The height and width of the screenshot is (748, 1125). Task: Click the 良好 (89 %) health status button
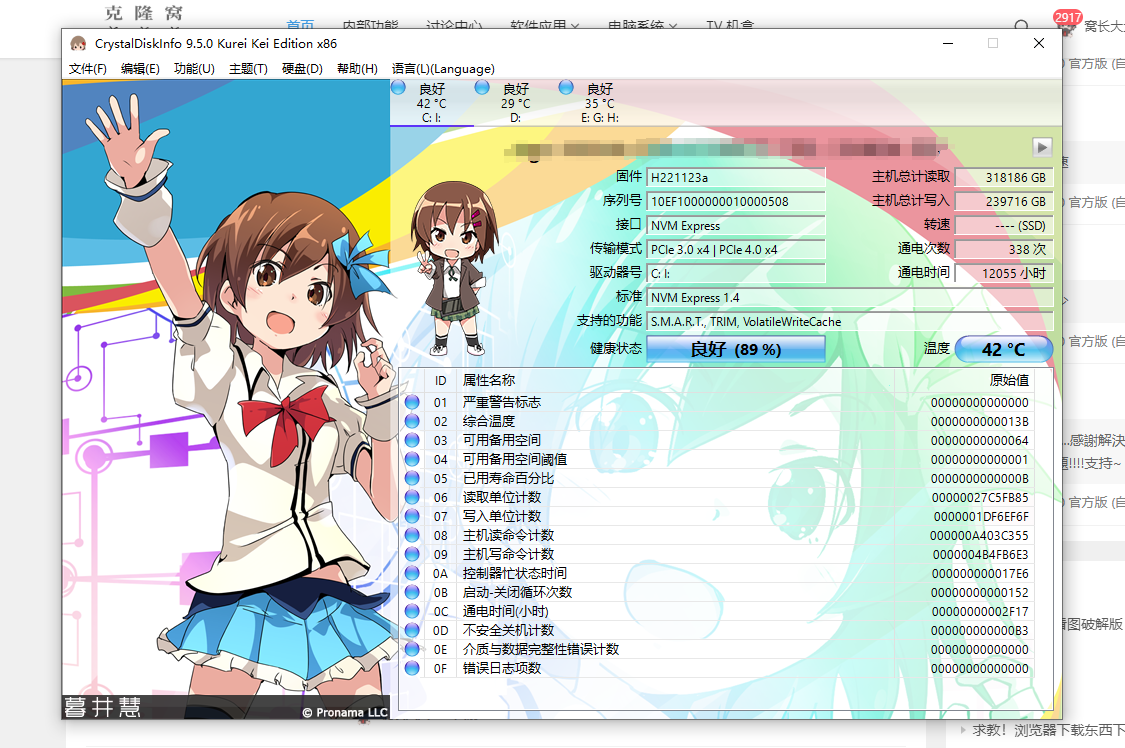(x=735, y=349)
